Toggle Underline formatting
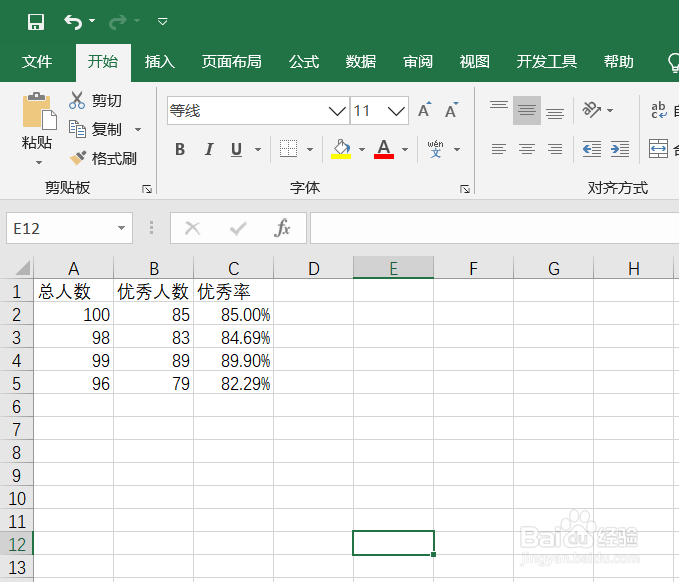679x582 pixels. tap(236, 149)
